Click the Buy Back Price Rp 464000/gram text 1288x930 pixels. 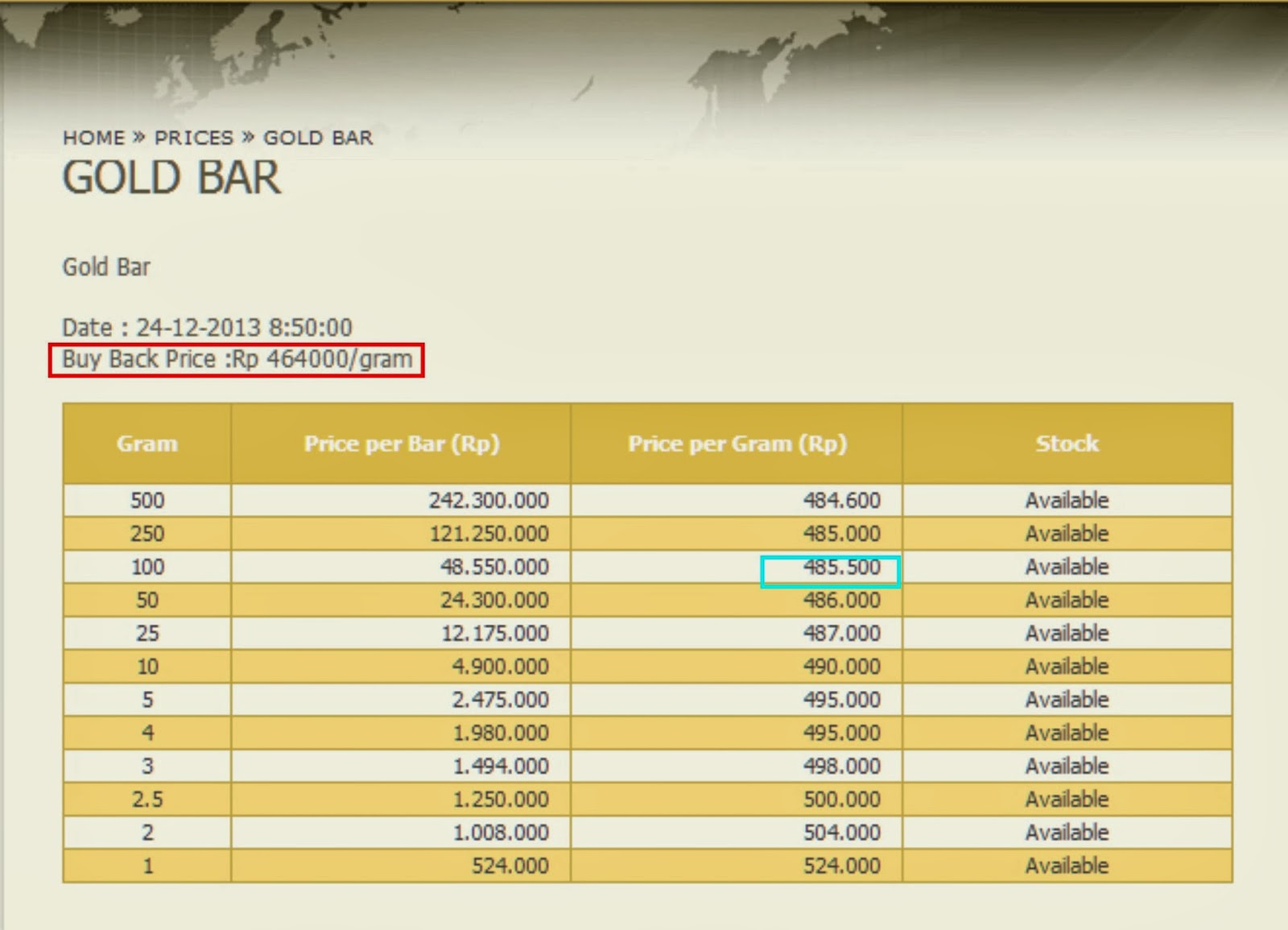237,359
